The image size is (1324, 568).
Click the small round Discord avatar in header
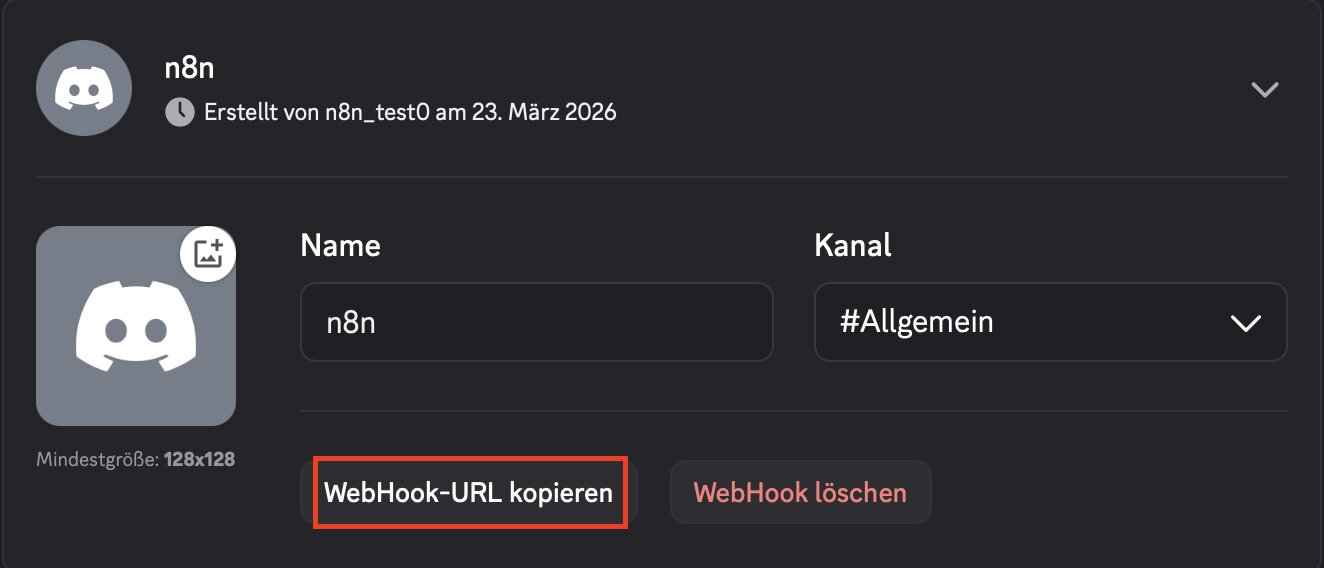(x=85, y=89)
